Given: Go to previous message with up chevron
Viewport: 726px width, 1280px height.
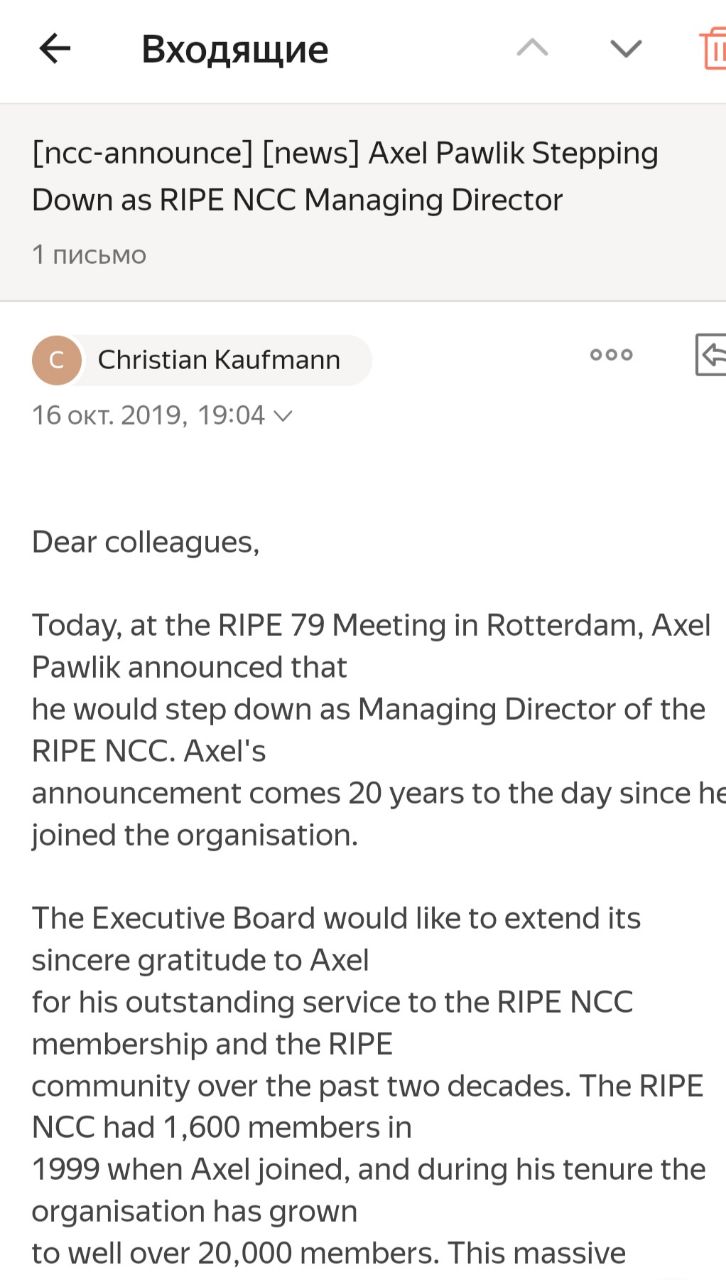Looking at the screenshot, I should tap(532, 48).
